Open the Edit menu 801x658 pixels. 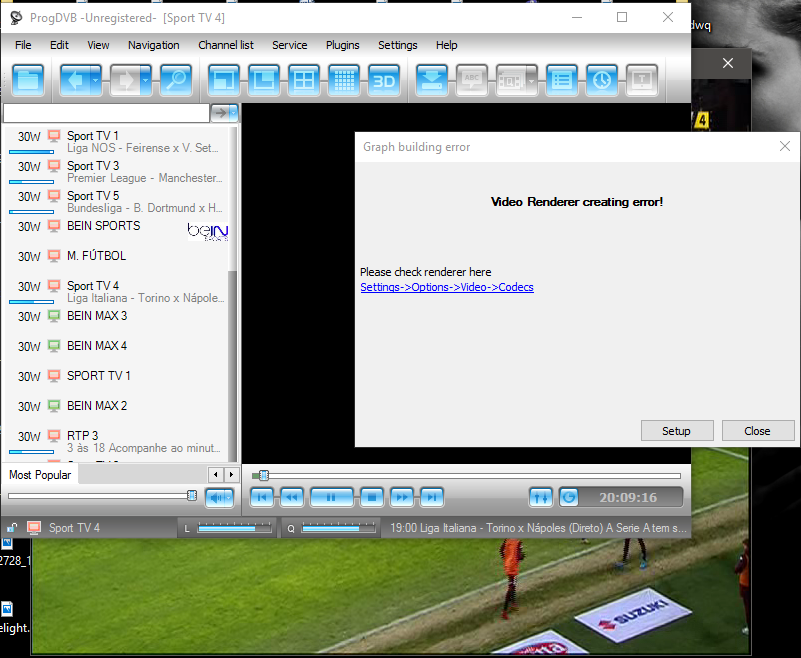point(59,45)
